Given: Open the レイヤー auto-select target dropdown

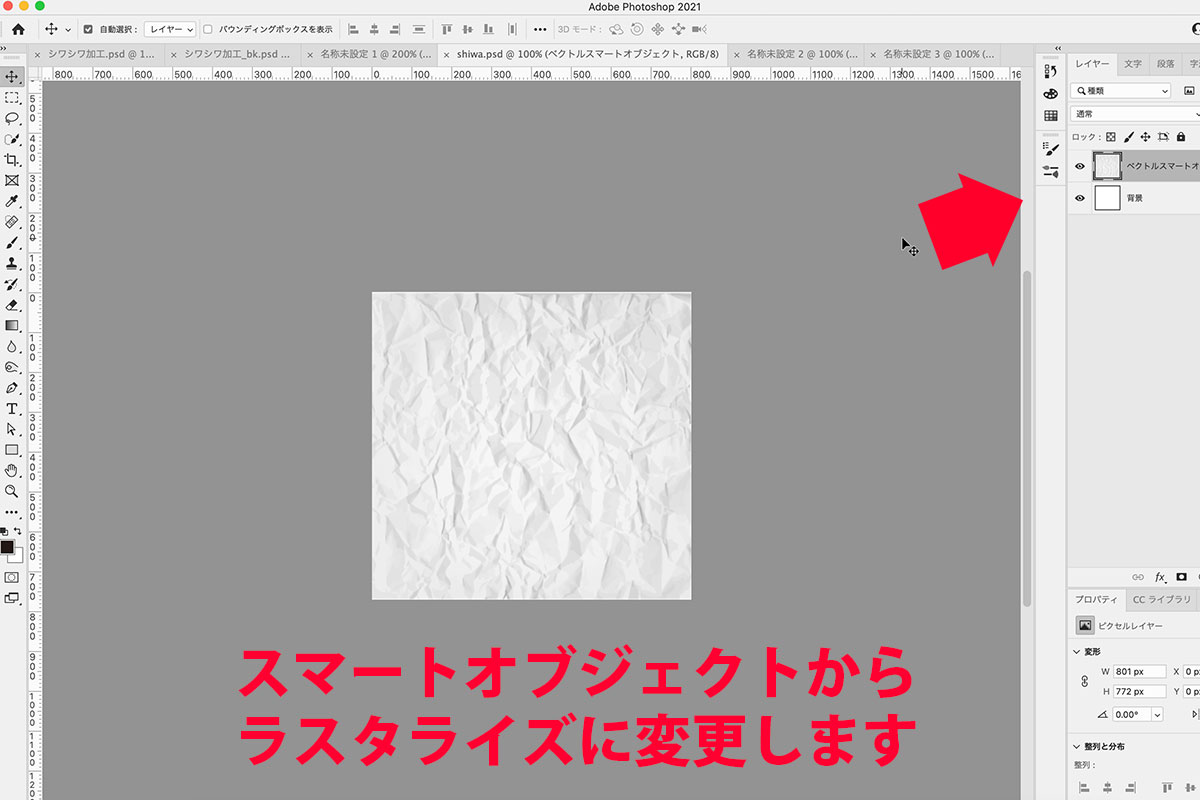Looking at the screenshot, I should tap(169, 30).
